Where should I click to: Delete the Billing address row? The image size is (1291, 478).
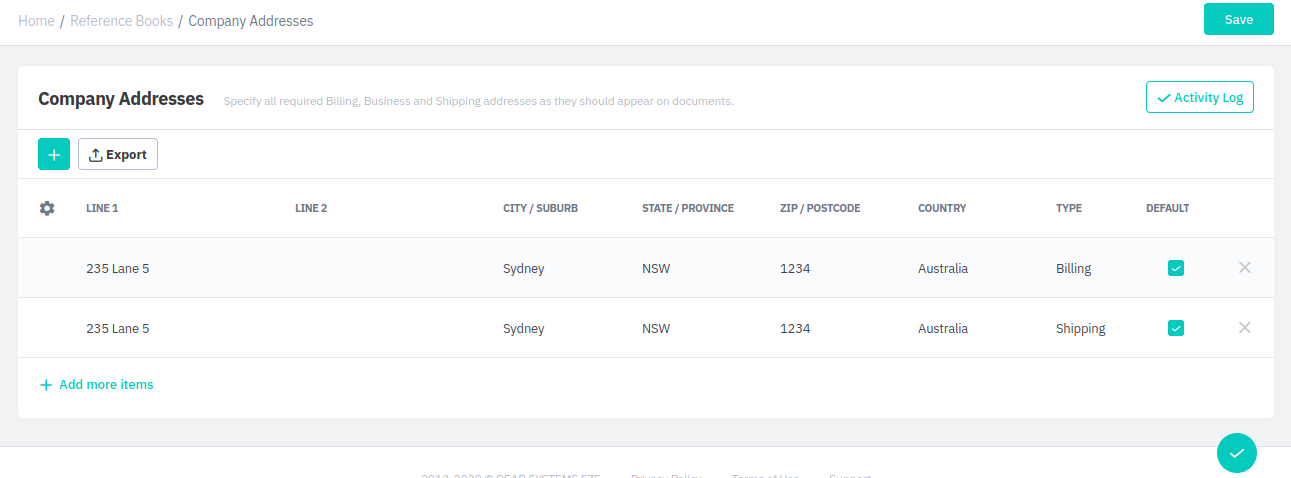click(x=1244, y=268)
